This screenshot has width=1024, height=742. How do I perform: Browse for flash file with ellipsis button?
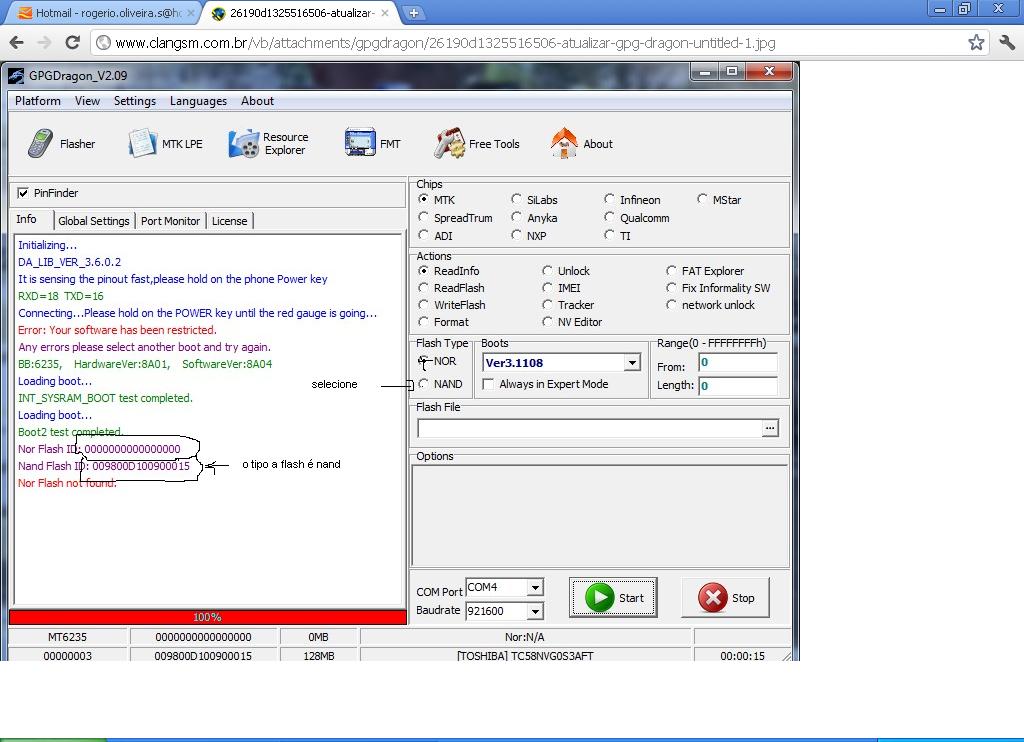coord(770,428)
